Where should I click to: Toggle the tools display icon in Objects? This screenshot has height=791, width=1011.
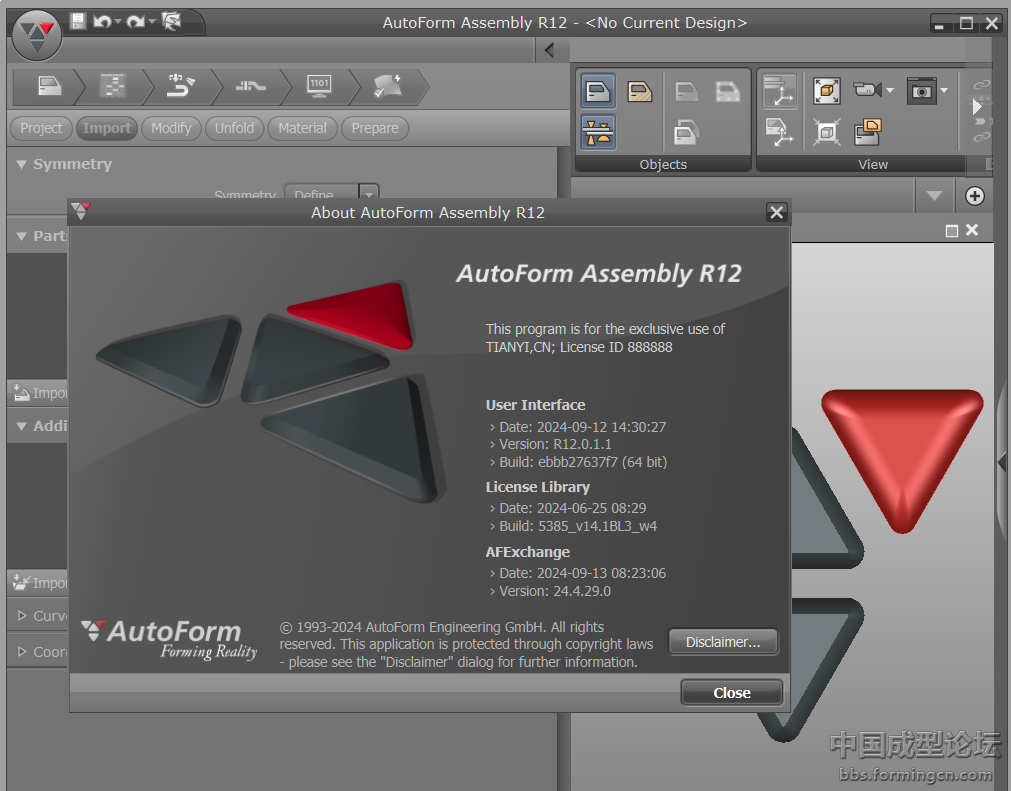pyautogui.click(x=598, y=132)
